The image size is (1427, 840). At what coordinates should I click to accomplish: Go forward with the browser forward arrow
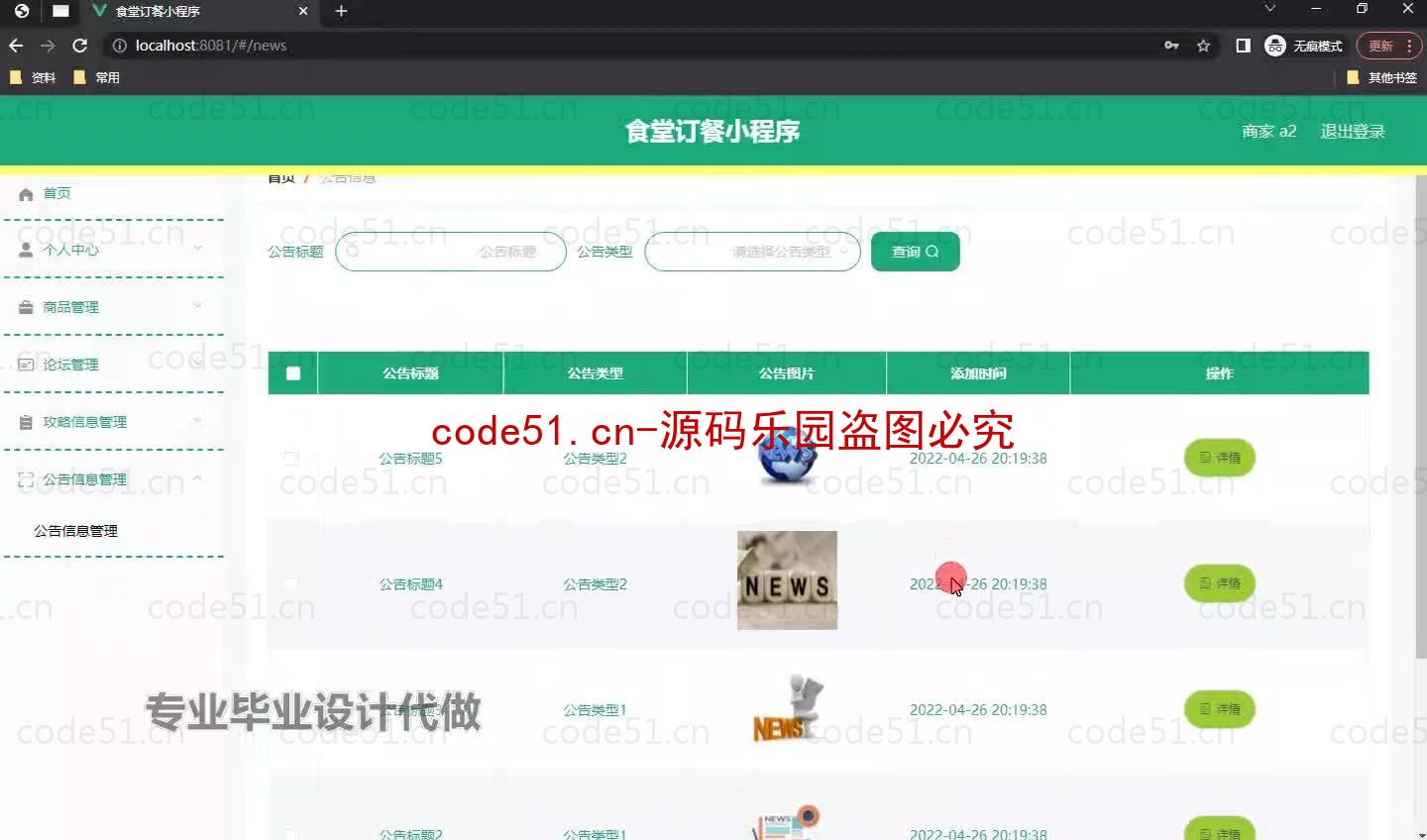[x=48, y=46]
